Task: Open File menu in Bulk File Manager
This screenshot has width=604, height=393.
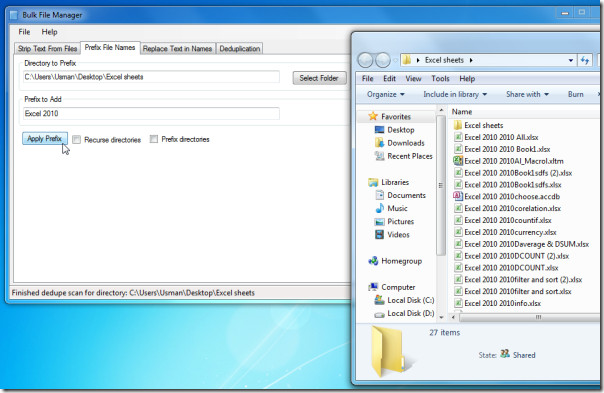Action: 24,32
